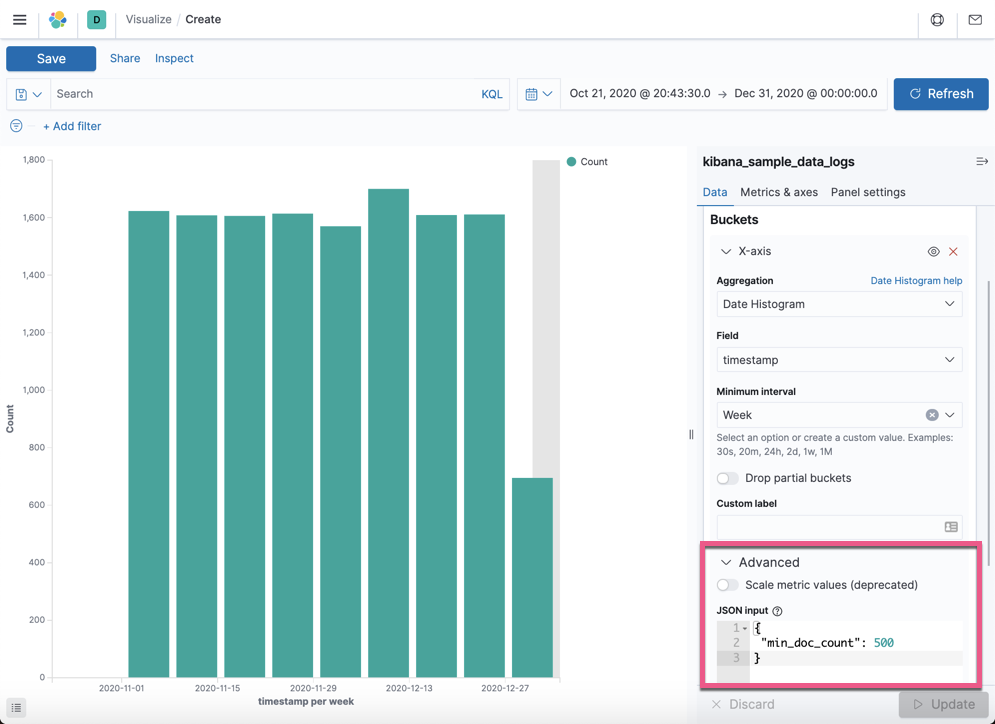This screenshot has width=995, height=724.
Task: Click the Add filter link
Action: [72, 126]
